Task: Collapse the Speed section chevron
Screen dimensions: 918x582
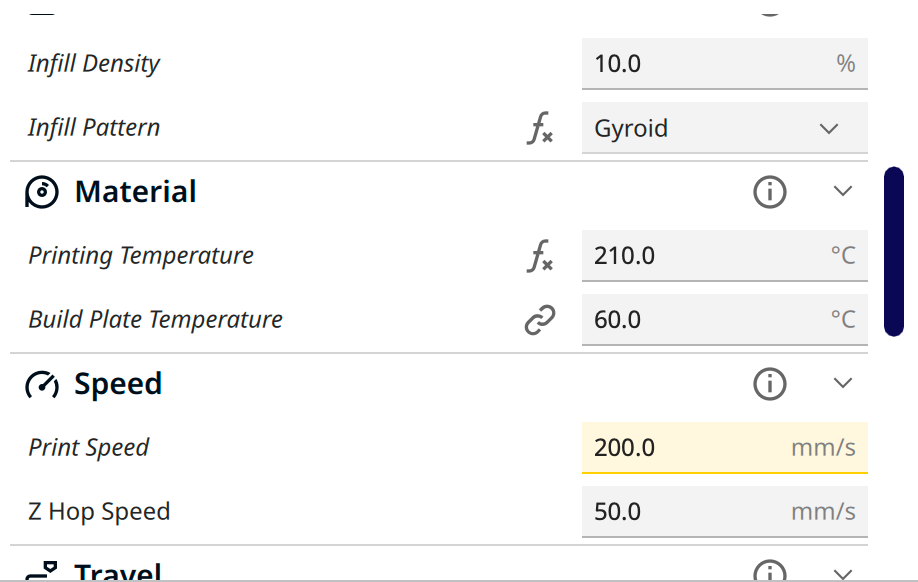Action: click(843, 384)
